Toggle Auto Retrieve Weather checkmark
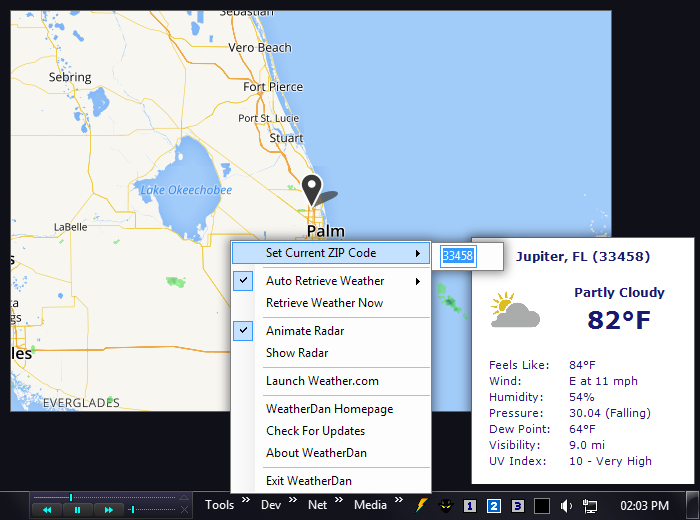 point(243,281)
